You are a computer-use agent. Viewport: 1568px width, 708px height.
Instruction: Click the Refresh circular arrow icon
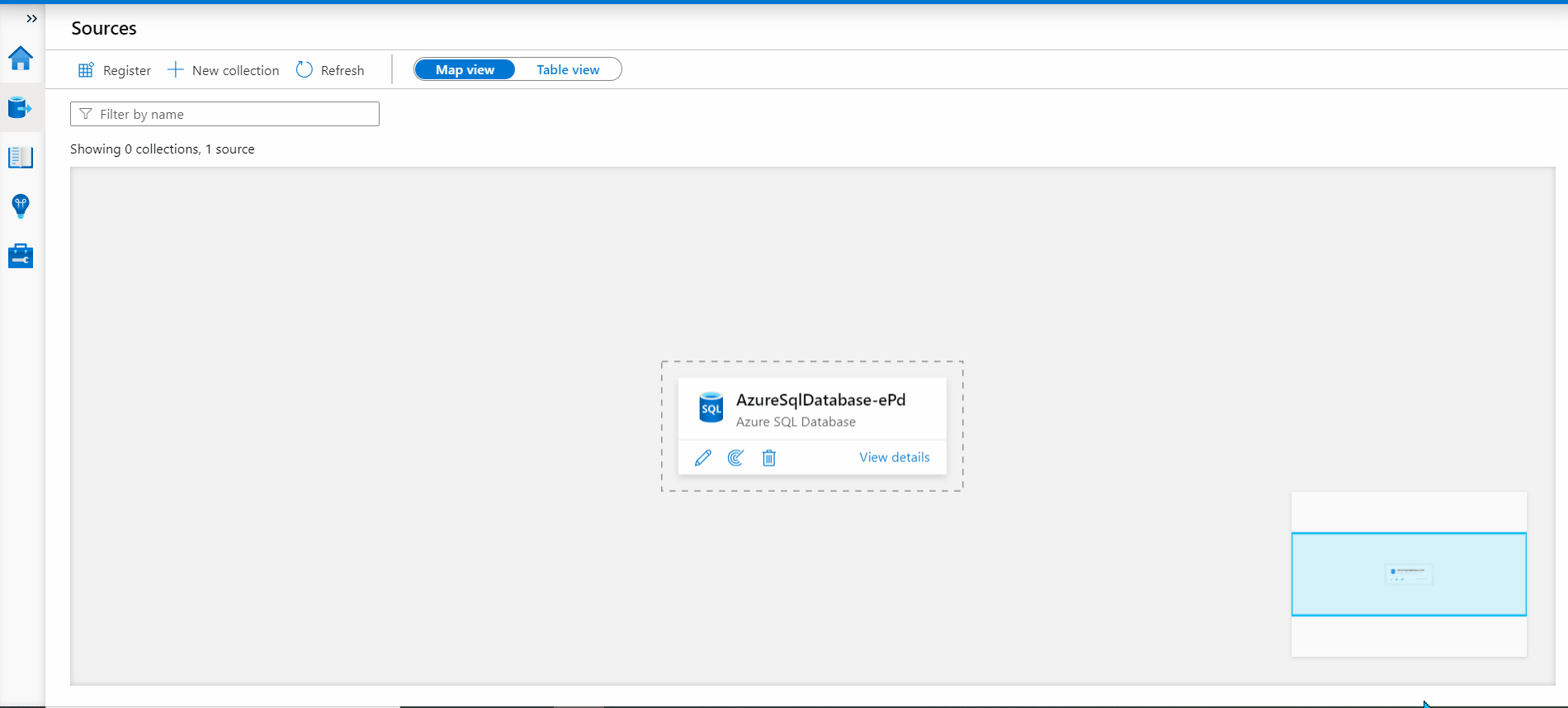[305, 70]
